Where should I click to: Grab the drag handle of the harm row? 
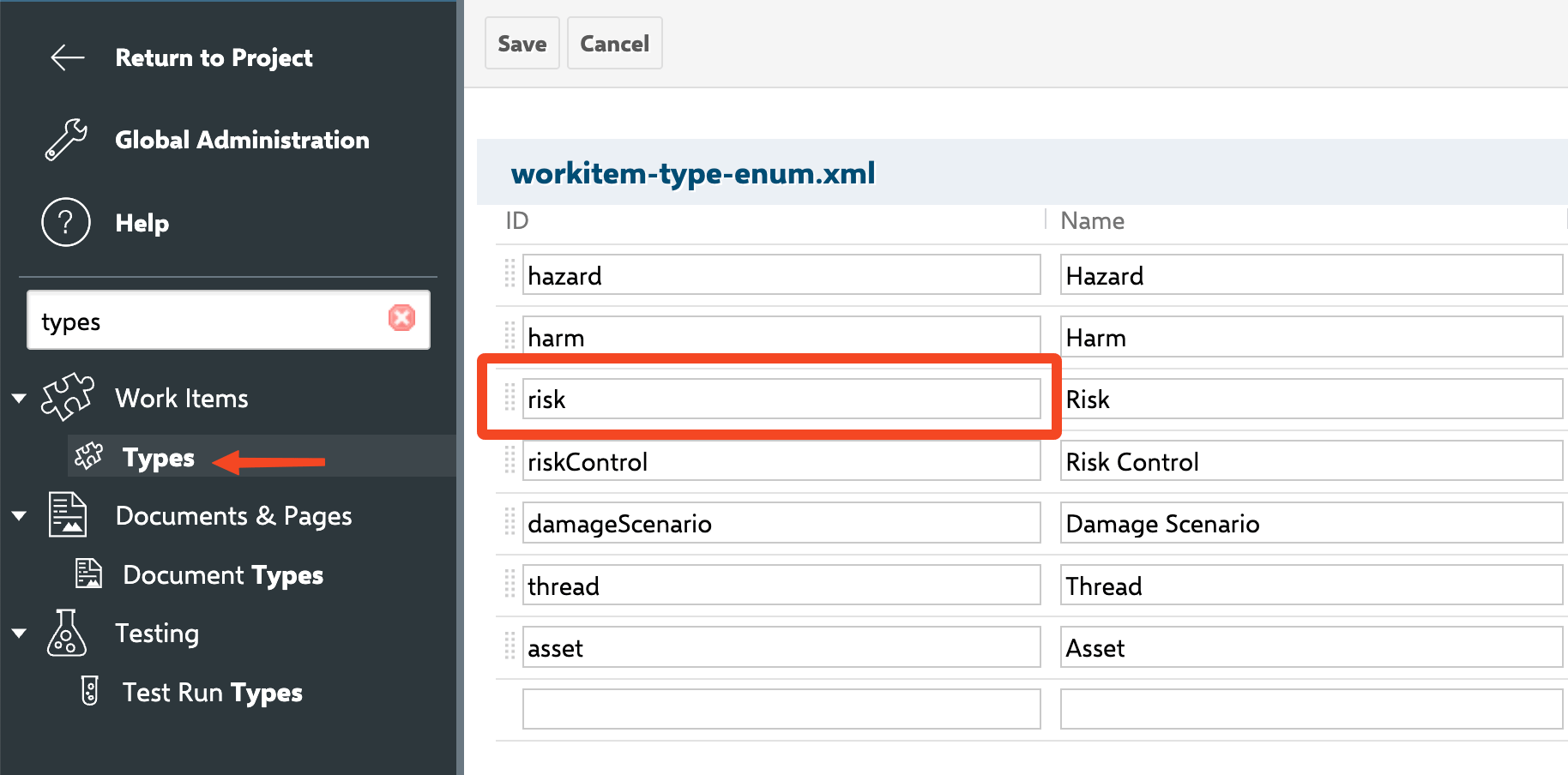(x=510, y=336)
